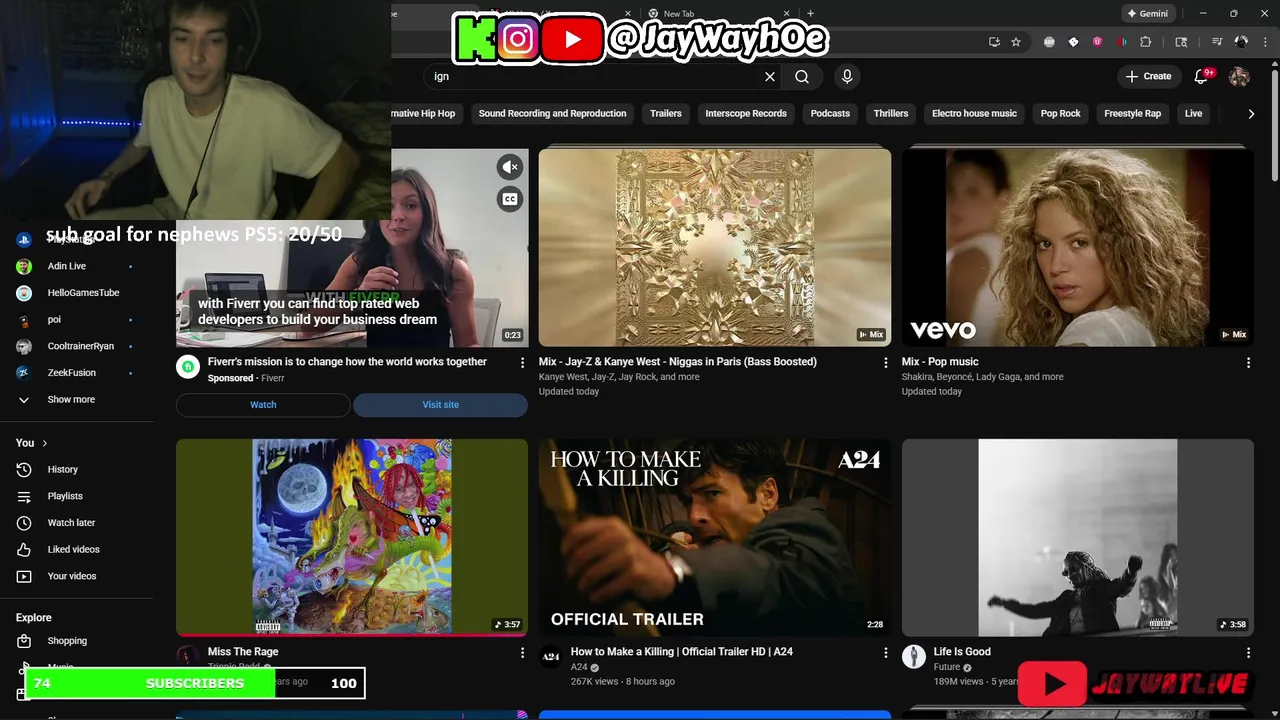Select Sound Recording and Reproduction chip
The height and width of the screenshot is (720, 1280).
point(553,114)
